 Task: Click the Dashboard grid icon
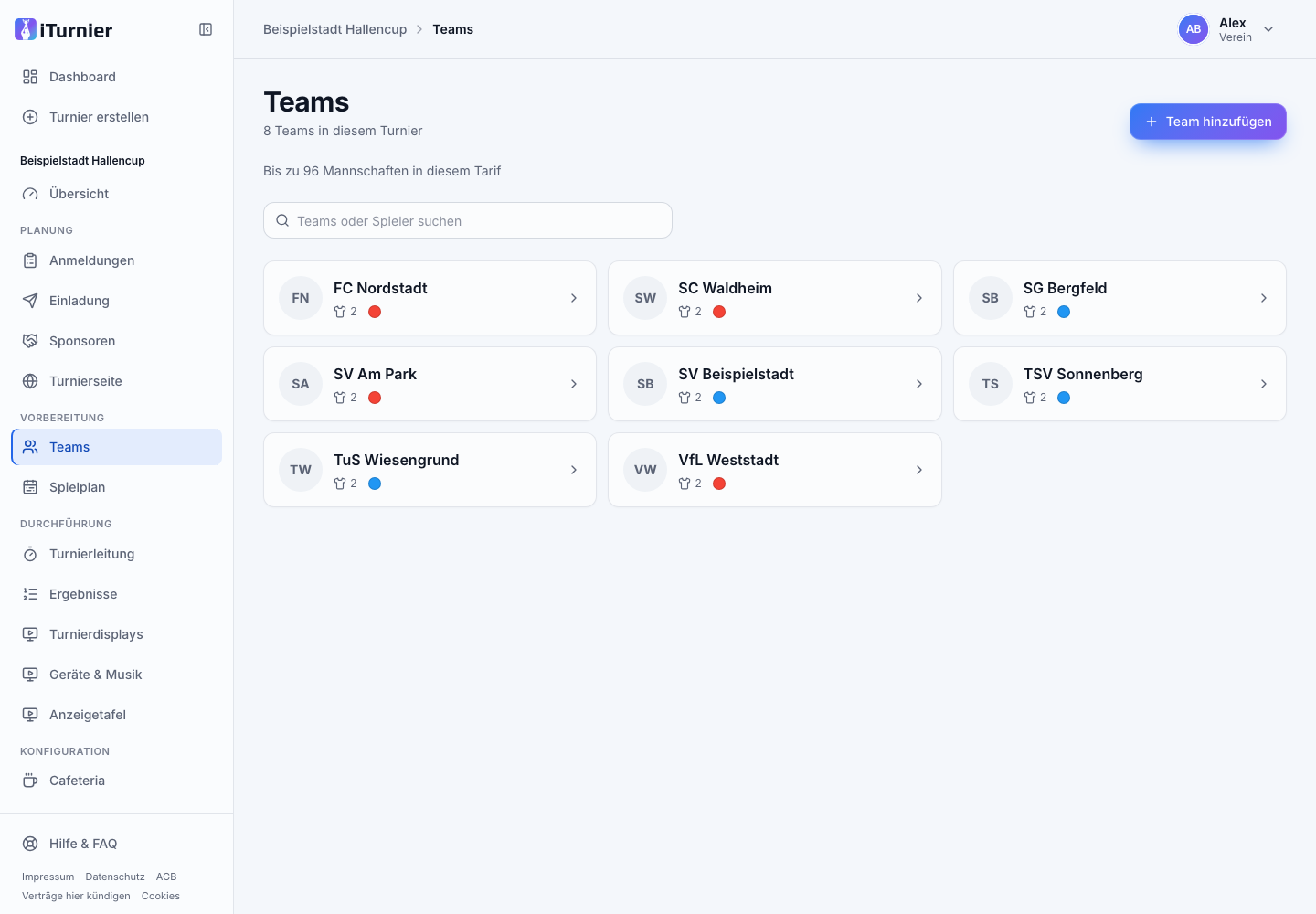pos(30,77)
